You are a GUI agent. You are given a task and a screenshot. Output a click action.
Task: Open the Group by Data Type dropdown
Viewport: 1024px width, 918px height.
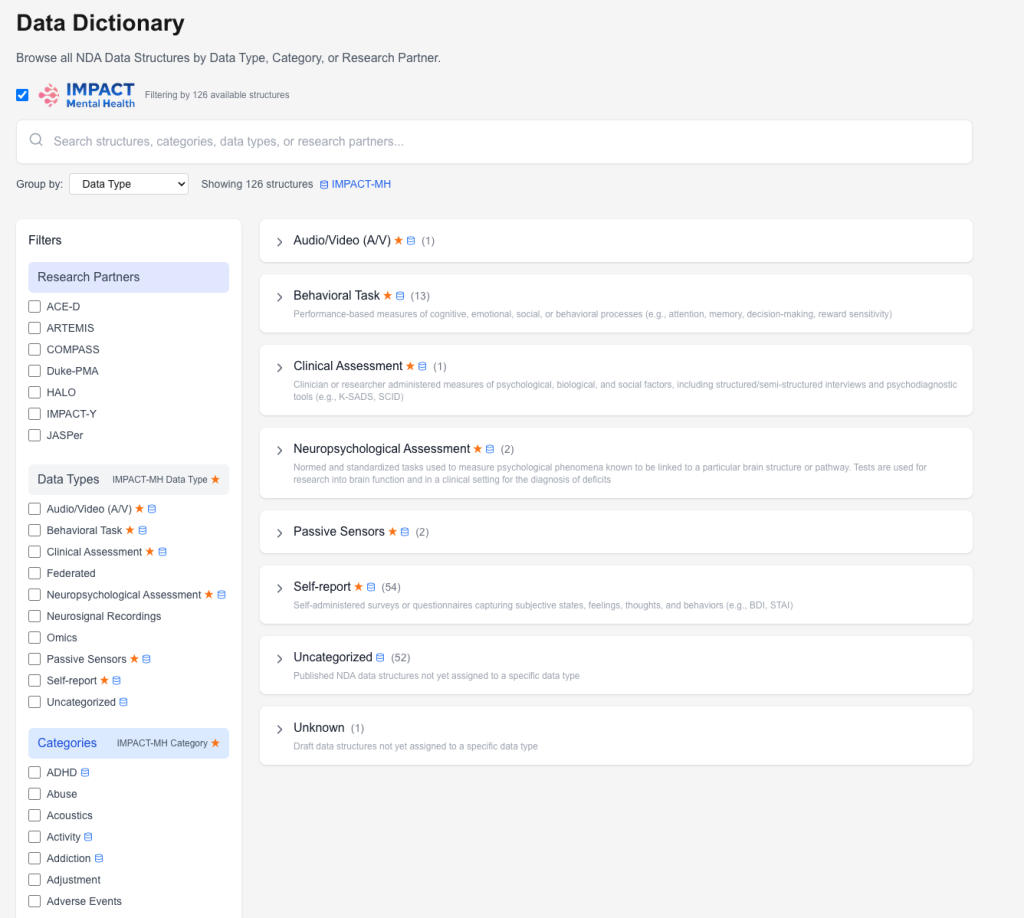(x=128, y=184)
